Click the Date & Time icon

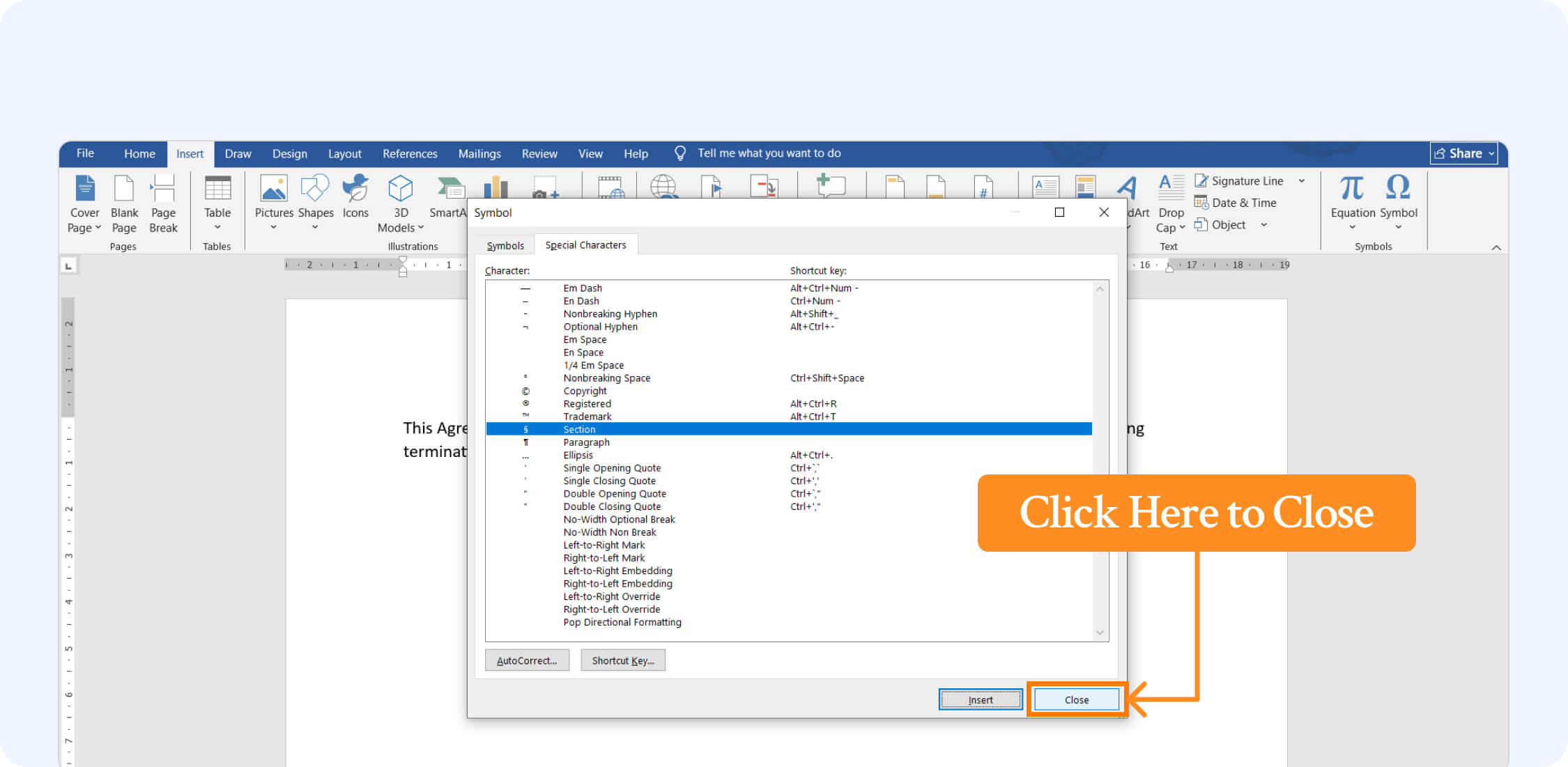point(1201,203)
